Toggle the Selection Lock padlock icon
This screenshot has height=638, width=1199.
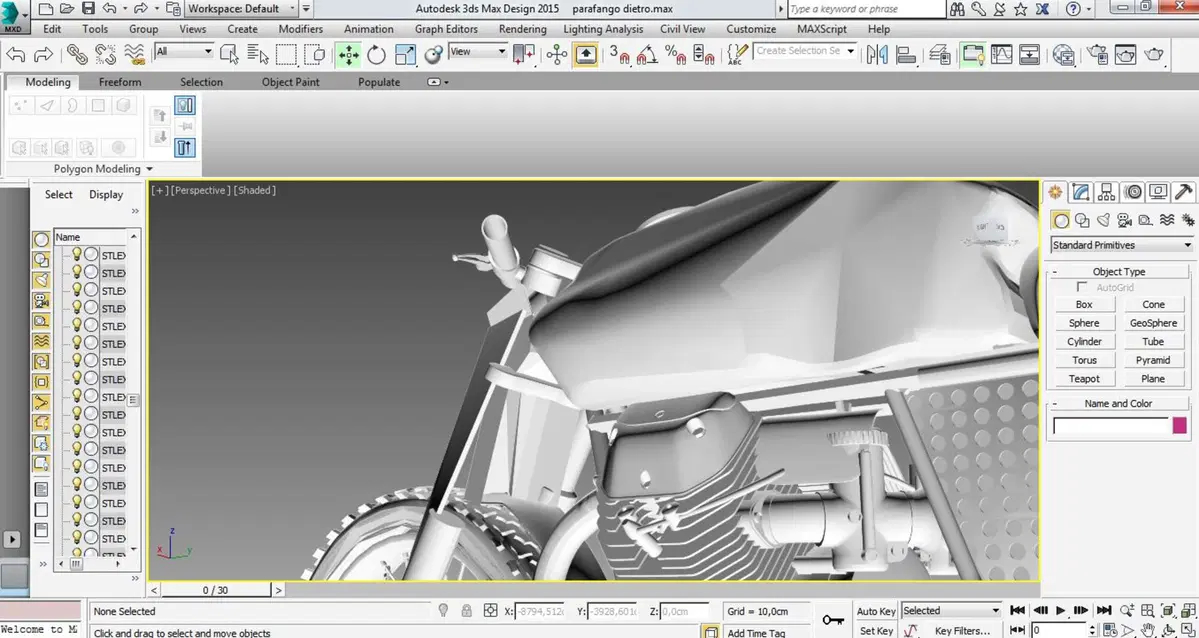pyautogui.click(x=466, y=610)
